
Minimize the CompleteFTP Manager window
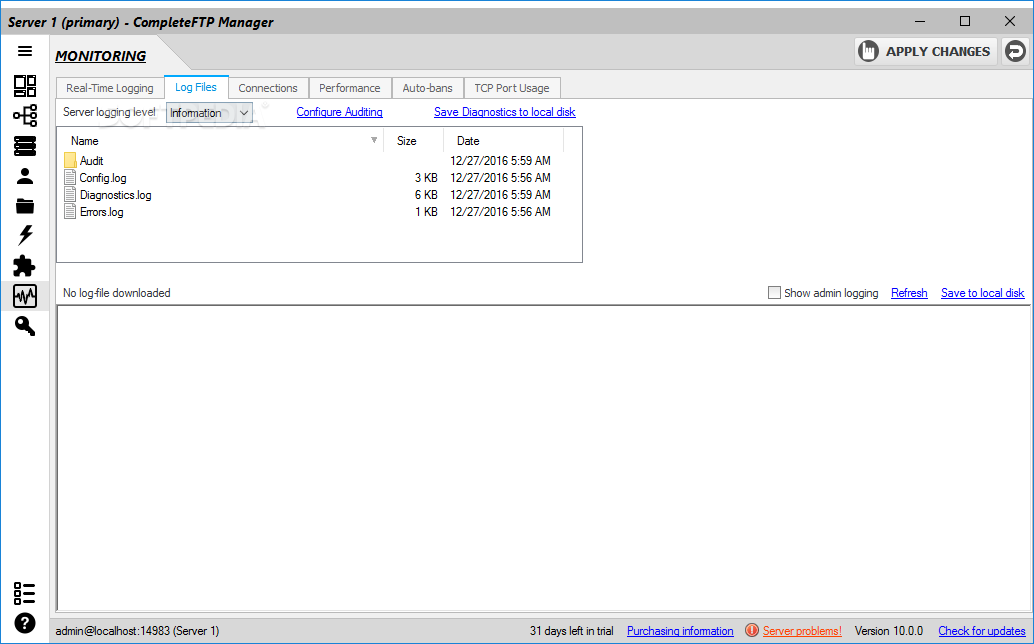[x=921, y=21]
